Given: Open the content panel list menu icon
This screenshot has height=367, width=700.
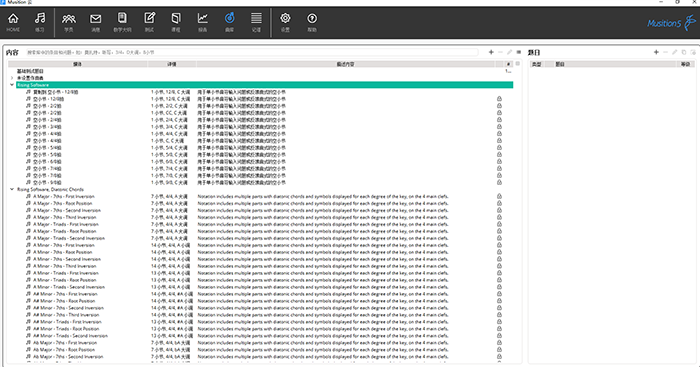Looking at the screenshot, I should 518,52.
